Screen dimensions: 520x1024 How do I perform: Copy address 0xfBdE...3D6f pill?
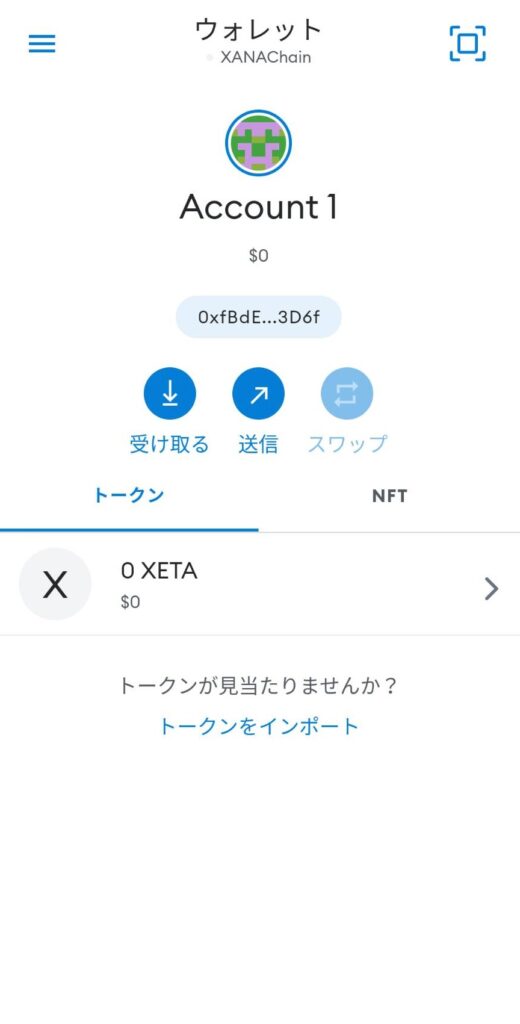pos(259,317)
